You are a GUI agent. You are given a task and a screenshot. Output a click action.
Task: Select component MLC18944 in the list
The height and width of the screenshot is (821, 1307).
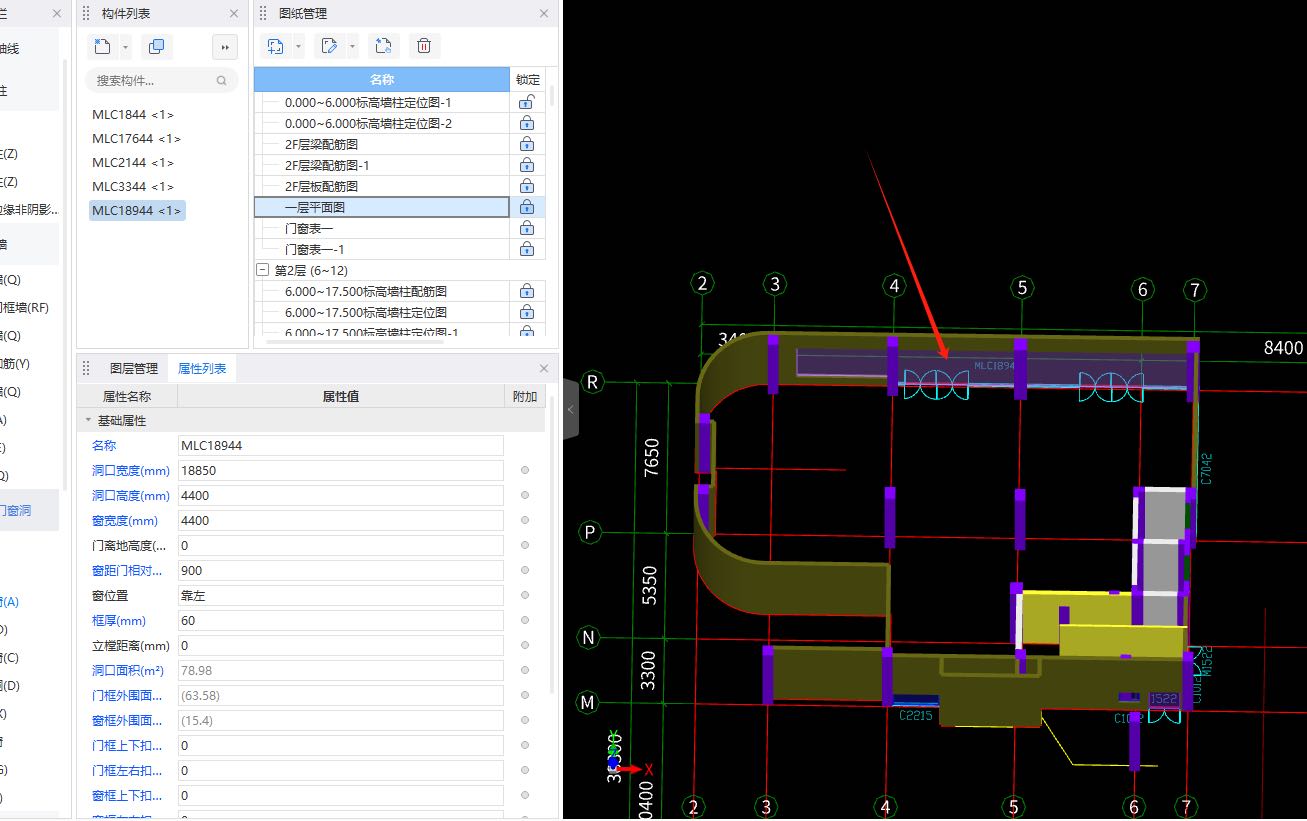pyautogui.click(x=137, y=210)
